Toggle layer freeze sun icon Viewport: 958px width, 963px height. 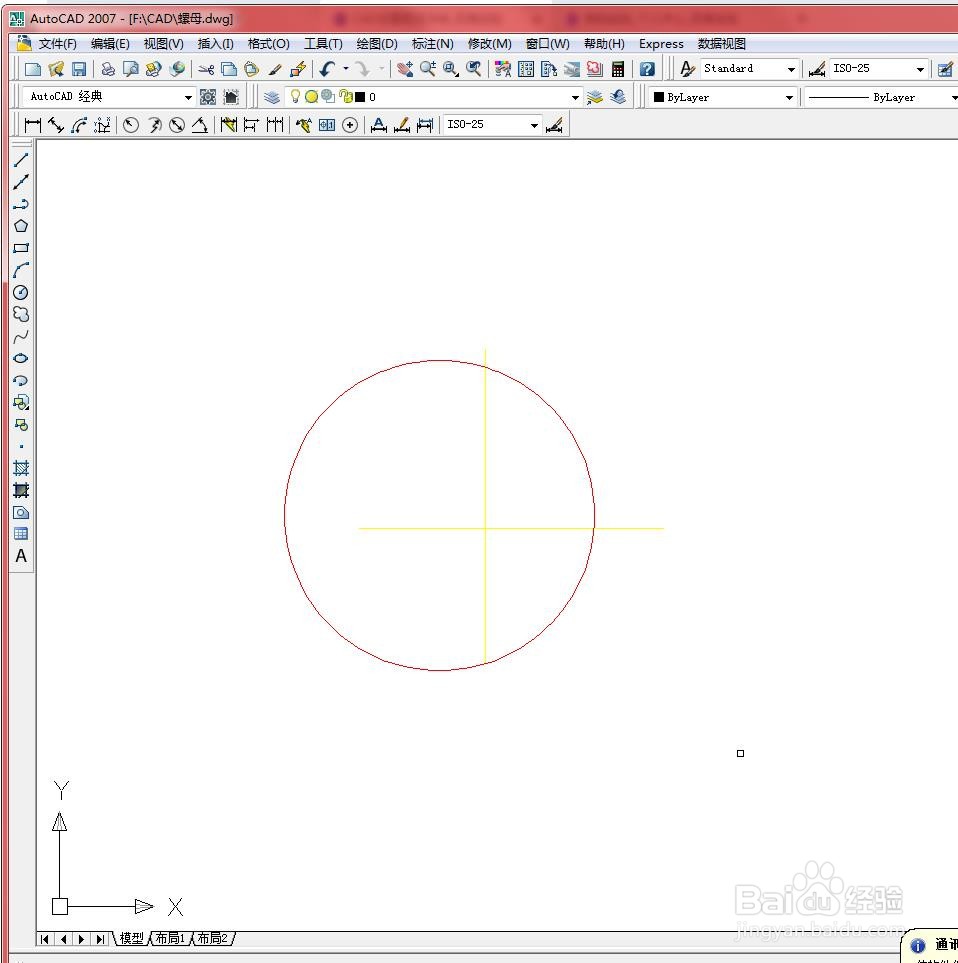click(311, 96)
